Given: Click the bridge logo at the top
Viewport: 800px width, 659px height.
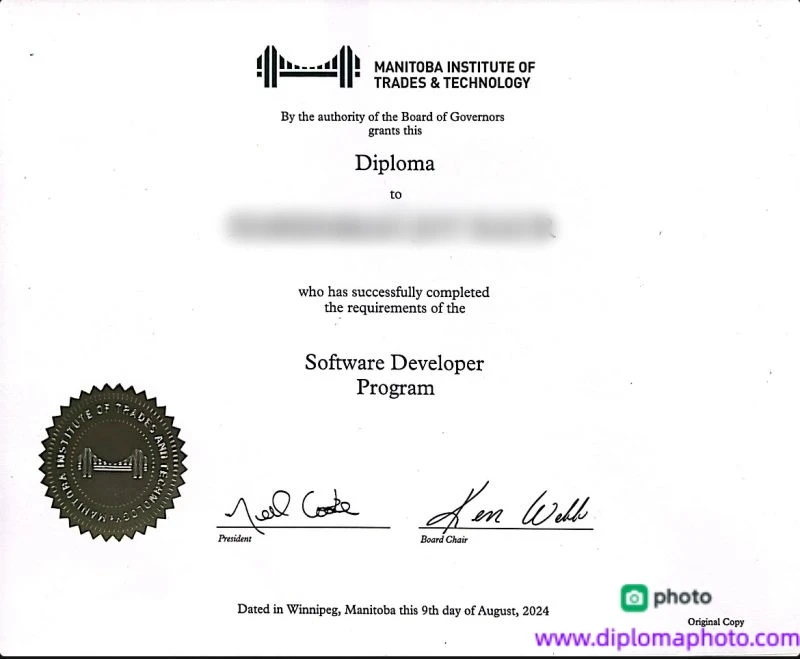Looking at the screenshot, I should (x=308, y=66).
